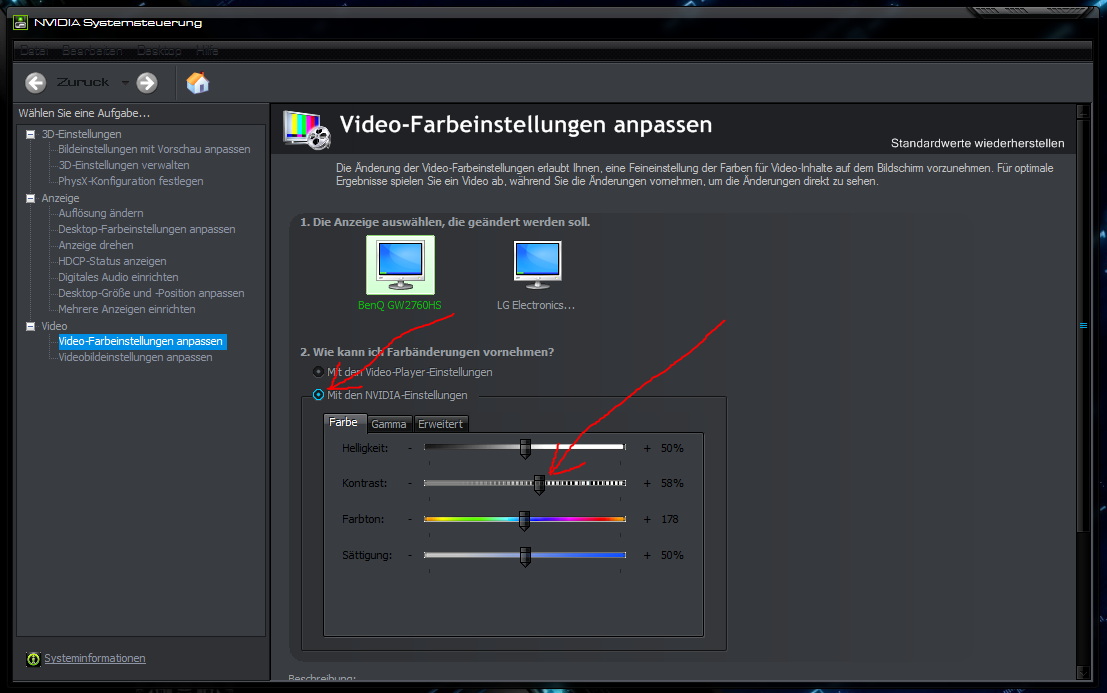Viewport: 1107px width, 693px height.
Task: Open Auflösung ändern
Action: pyautogui.click(x=101, y=213)
